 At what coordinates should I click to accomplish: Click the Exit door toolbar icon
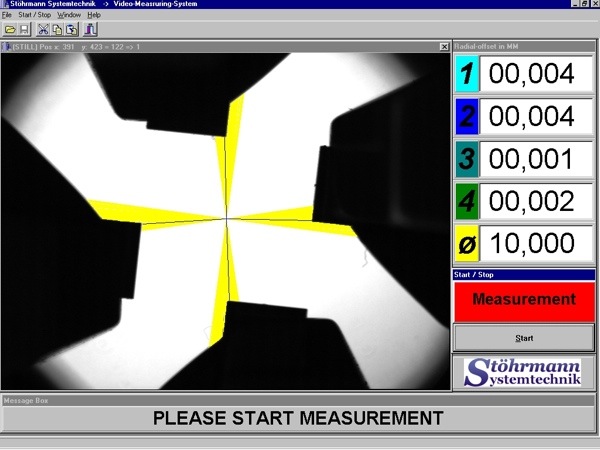tap(90, 30)
